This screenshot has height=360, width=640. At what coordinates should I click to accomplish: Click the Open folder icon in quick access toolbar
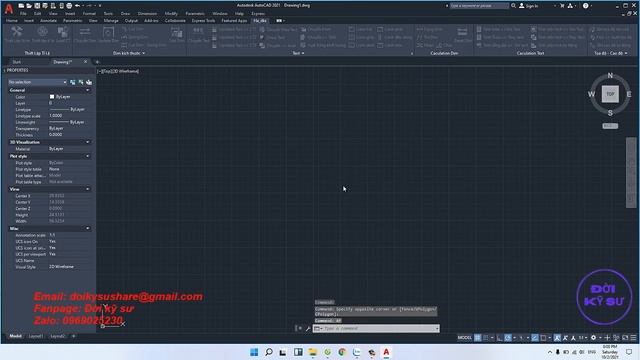click(29, 6)
